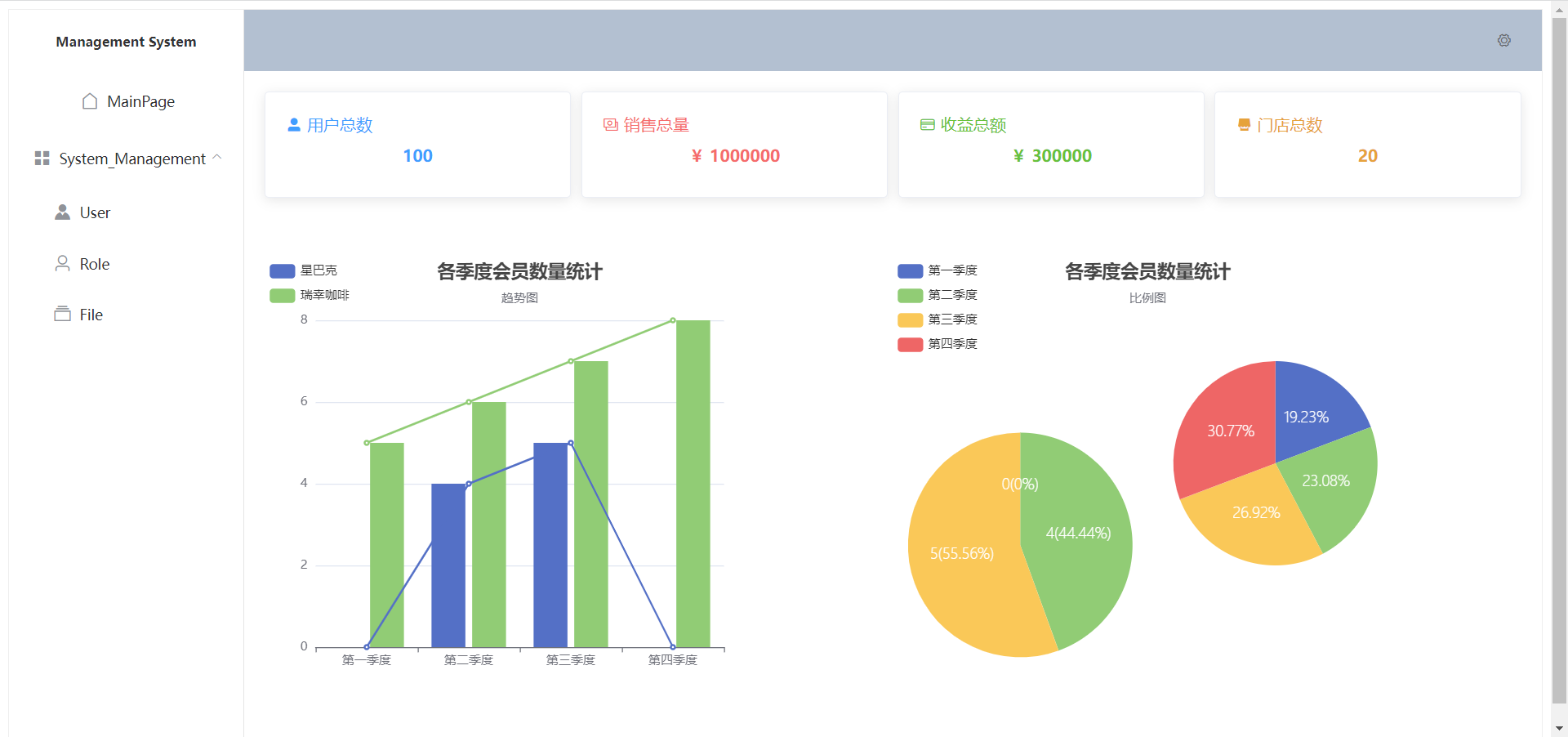The width and height of the screenshot is (1568, 737).
Task: Open settings gear in top header
Action: [1503, 40]
